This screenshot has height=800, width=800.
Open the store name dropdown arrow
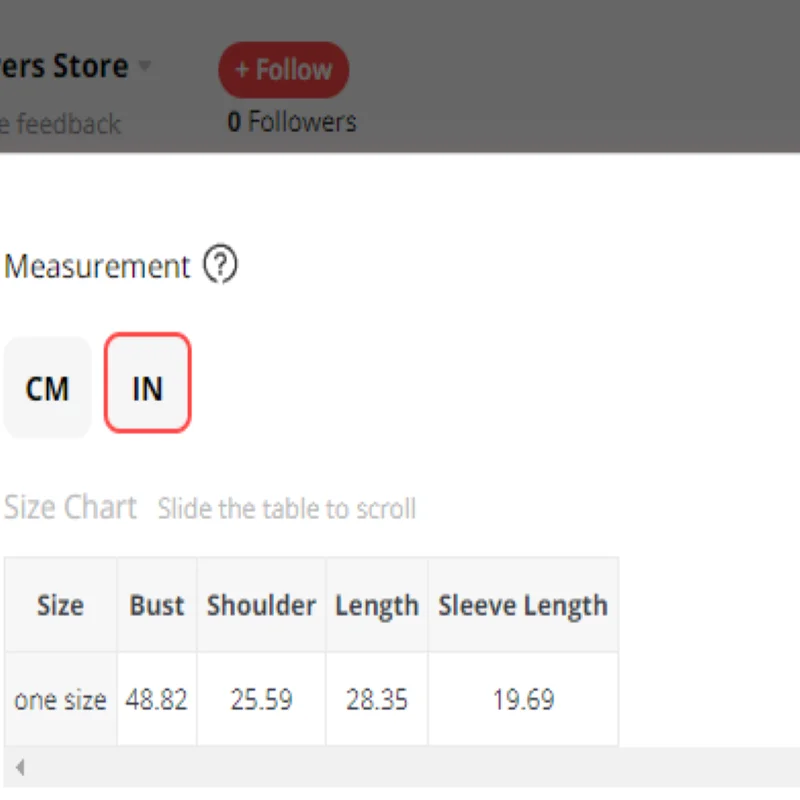point(145,65)
